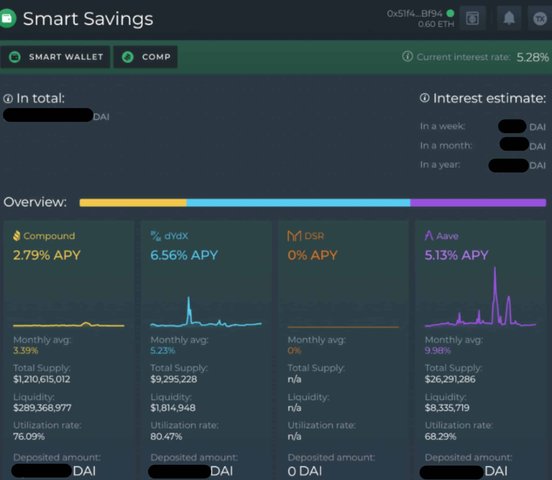552x480 pixels.
Task: Select the purple Aave segment in Overview bar
Action: point(478,202)
